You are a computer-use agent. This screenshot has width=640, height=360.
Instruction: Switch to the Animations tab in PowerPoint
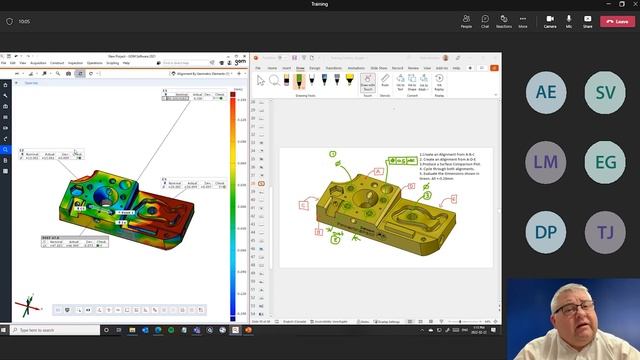pyautogui.click(x=356, y=68)
